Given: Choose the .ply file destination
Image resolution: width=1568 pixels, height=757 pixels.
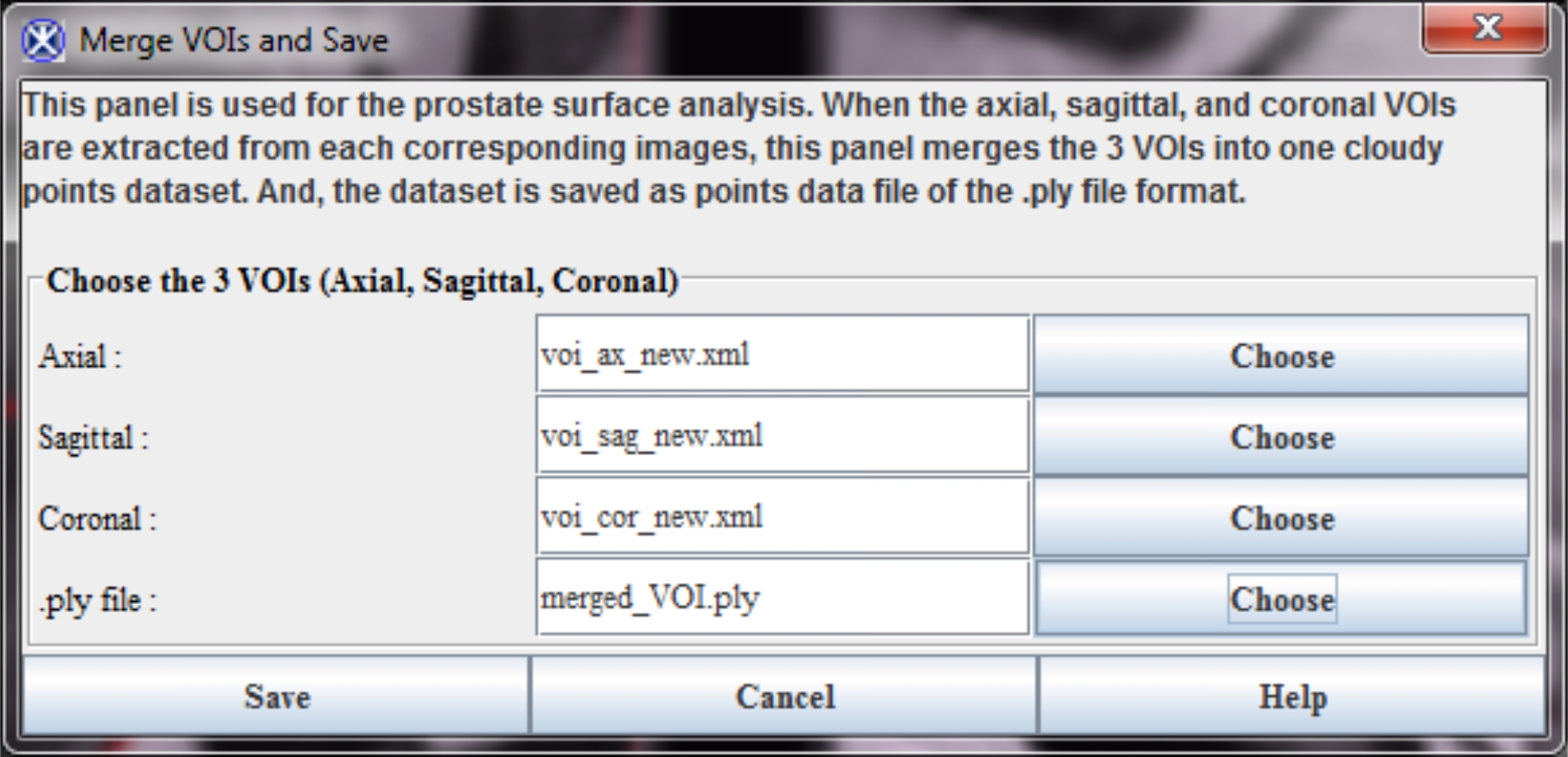Looking at the screenshot, I should pos(1281,599).
